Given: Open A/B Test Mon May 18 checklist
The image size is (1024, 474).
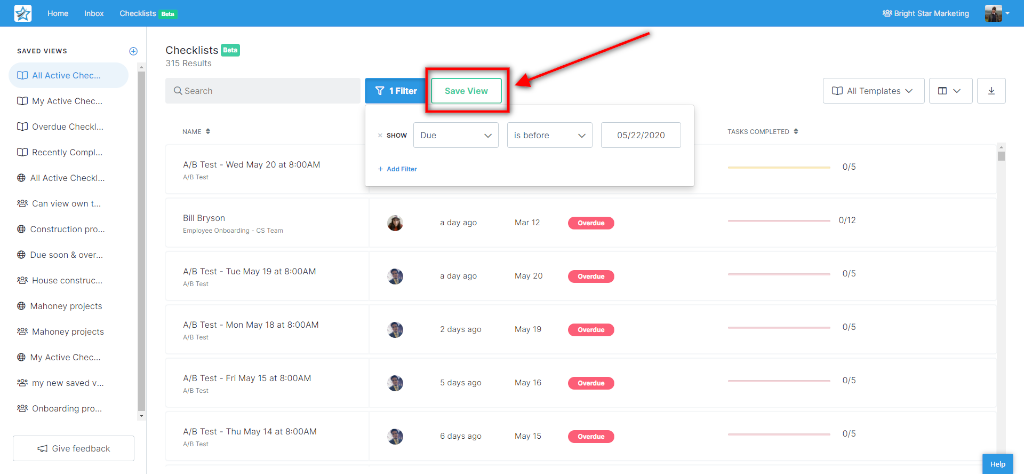Looking at the screenshot, I should 250,324.
